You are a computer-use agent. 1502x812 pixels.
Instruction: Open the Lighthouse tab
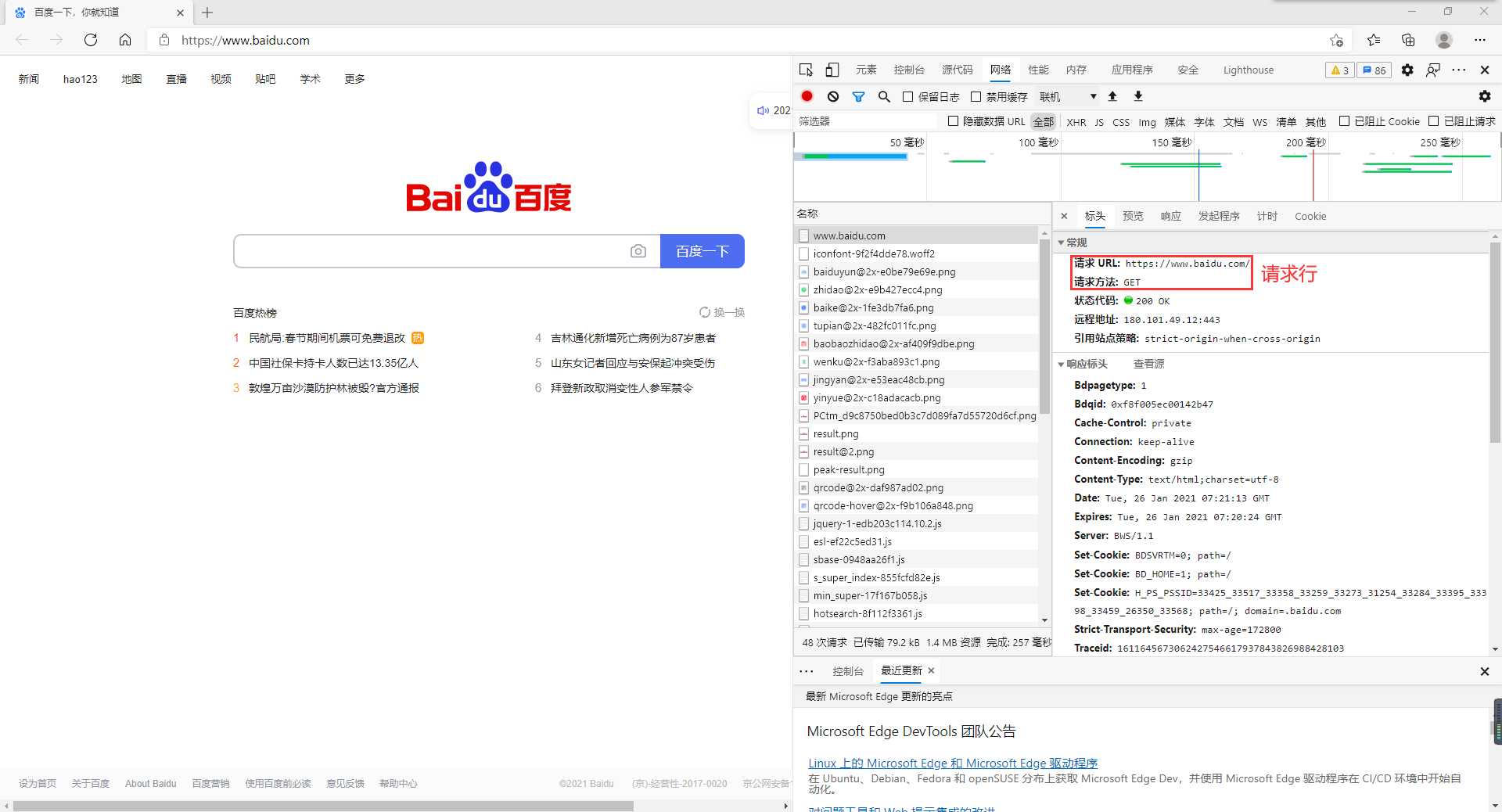click(1249, 70)
